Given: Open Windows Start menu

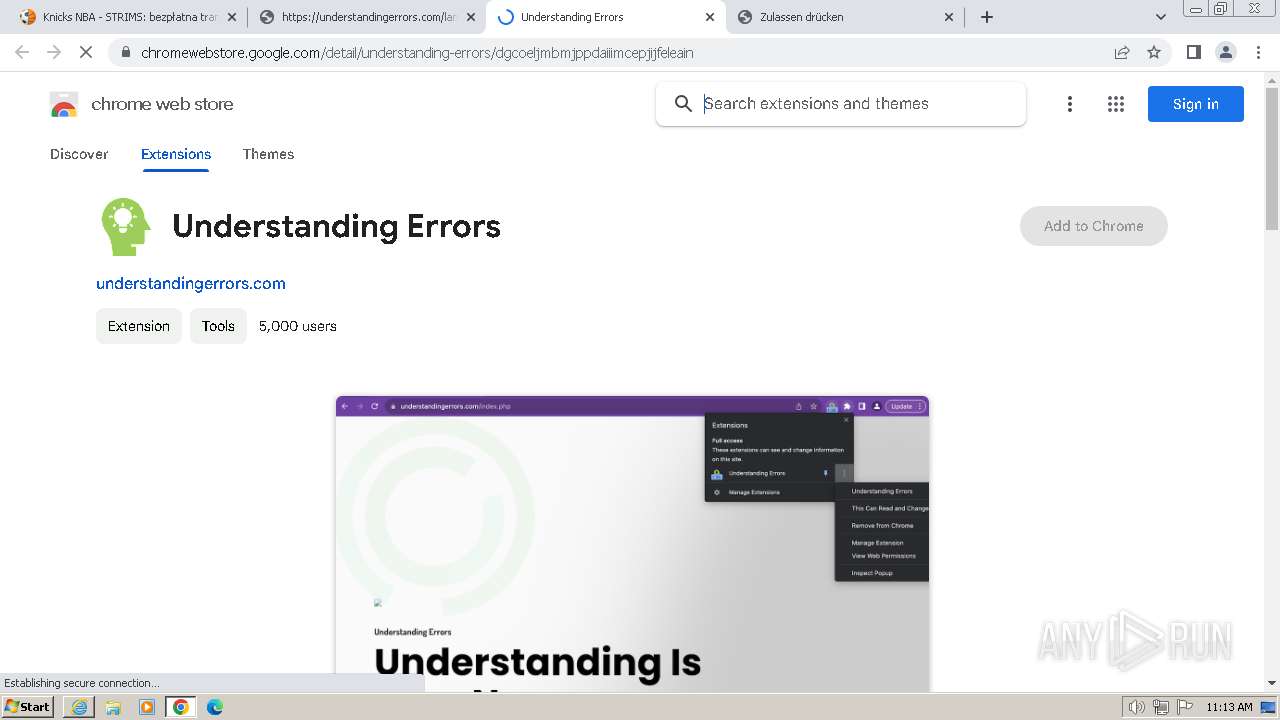Looking at the screenshot, I should [x=28, y=706].
